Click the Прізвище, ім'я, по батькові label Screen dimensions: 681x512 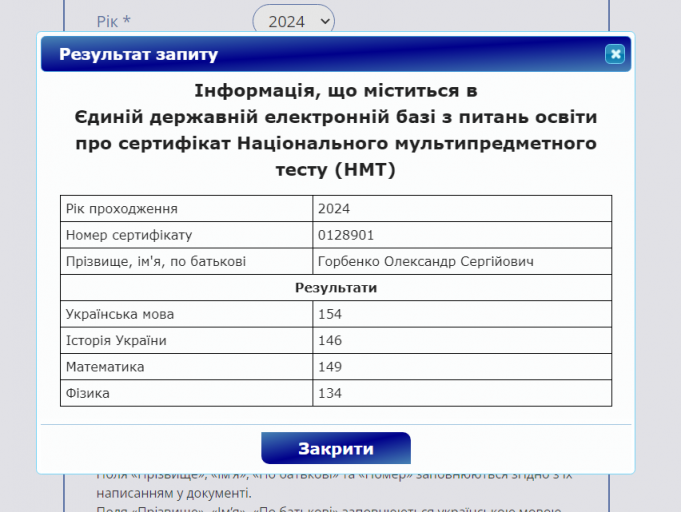(156, 261)
